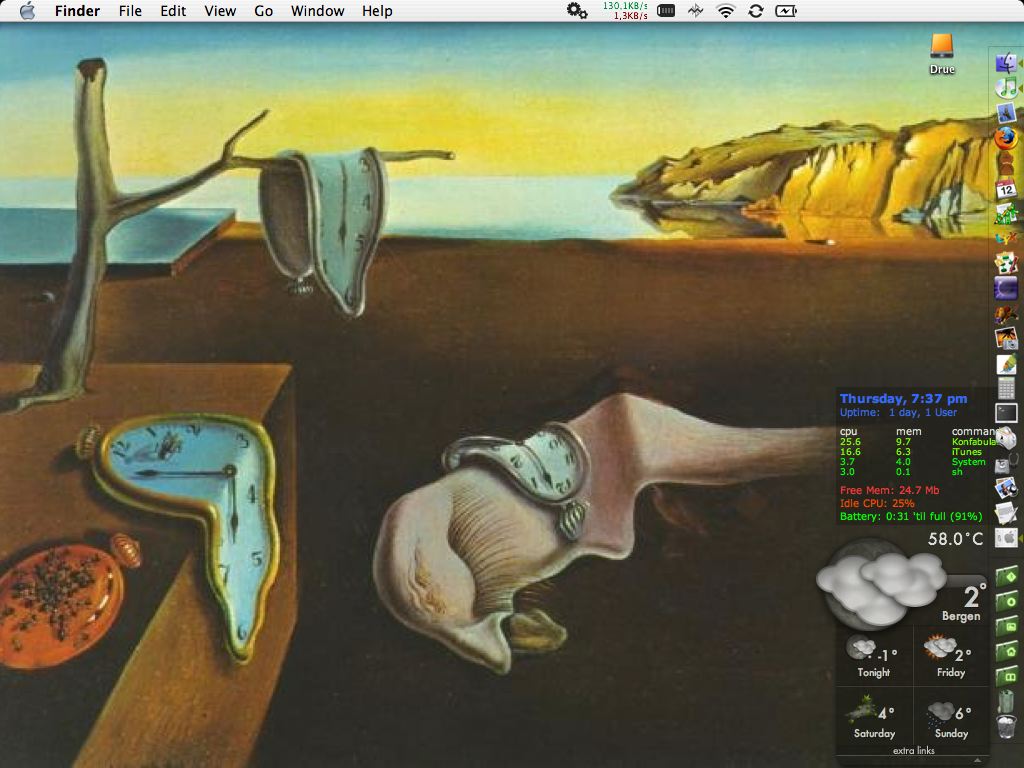Screen dimensions: 1024x768
Task: Click the Free Mem: 24.7 Mb readout
Action: tap(889, 490)
